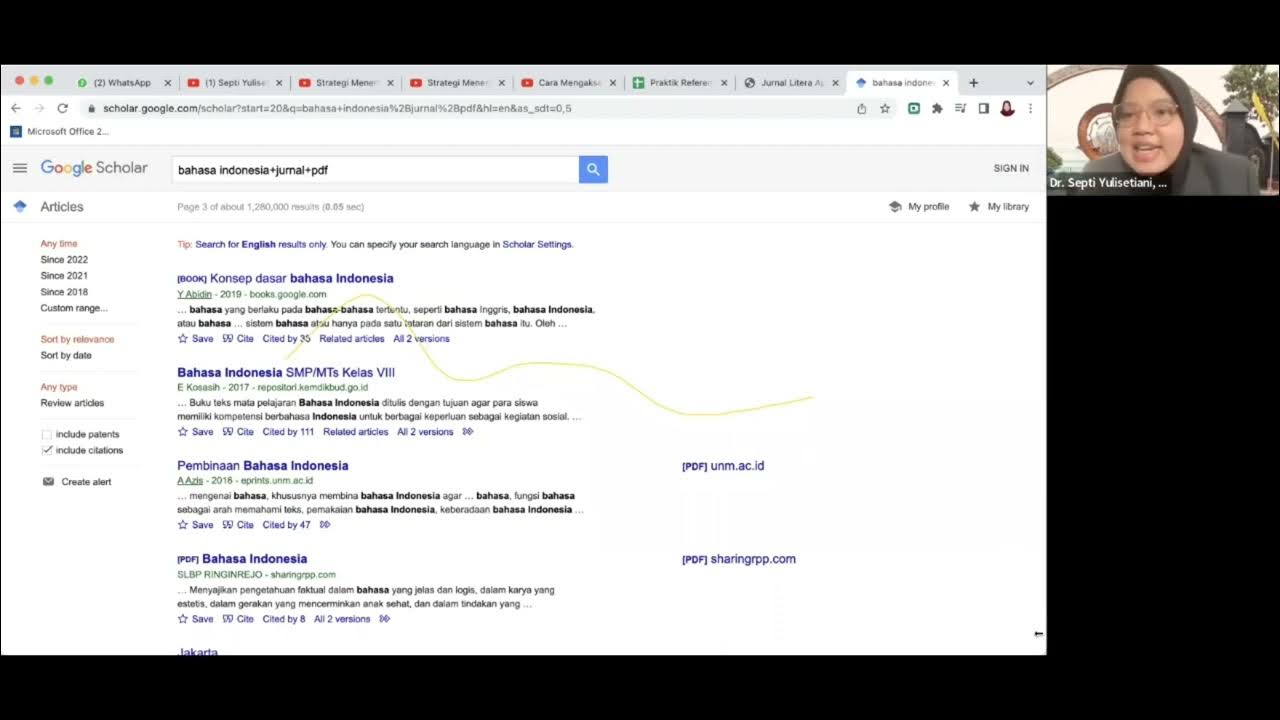Reload the page with the refresh icon

tap(62, 108)
